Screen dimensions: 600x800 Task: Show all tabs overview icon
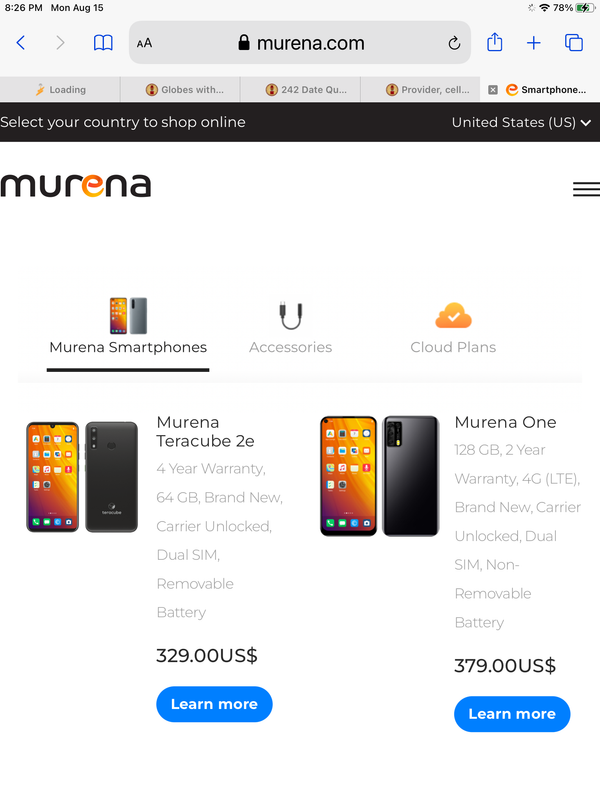(x=574, y=43)
